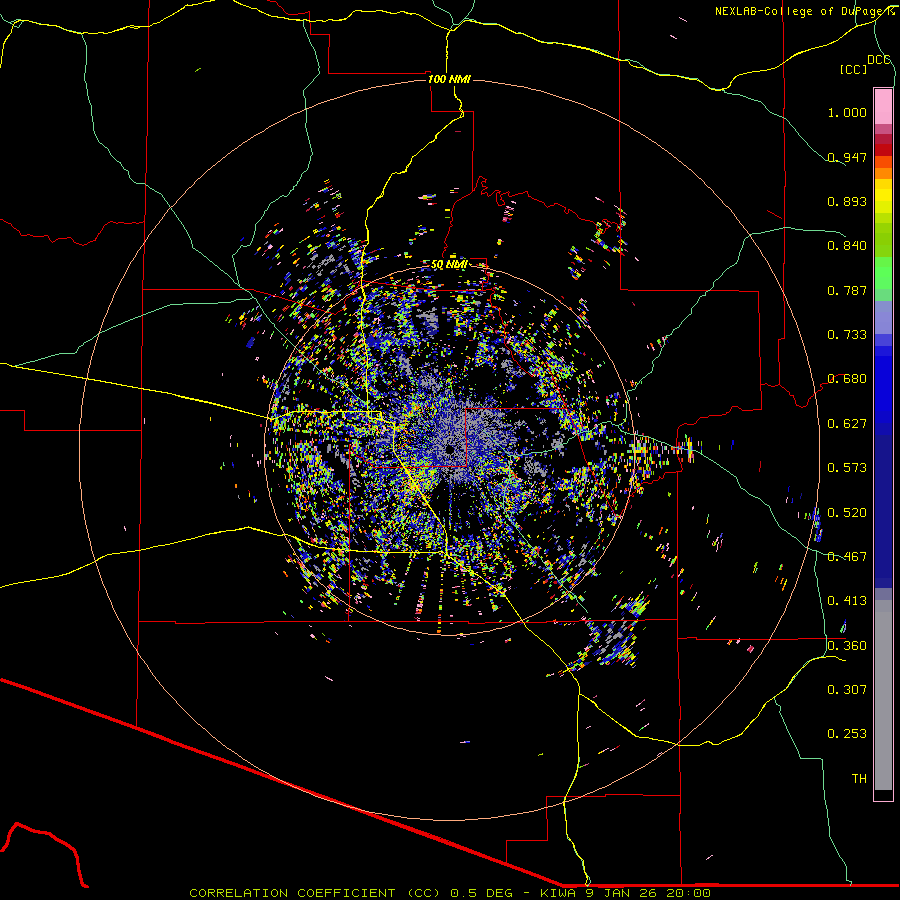The height and width of the screenshot is (900, 900).
Task: Click the 0.947 value on the color scale
Action: click(847, 157)
